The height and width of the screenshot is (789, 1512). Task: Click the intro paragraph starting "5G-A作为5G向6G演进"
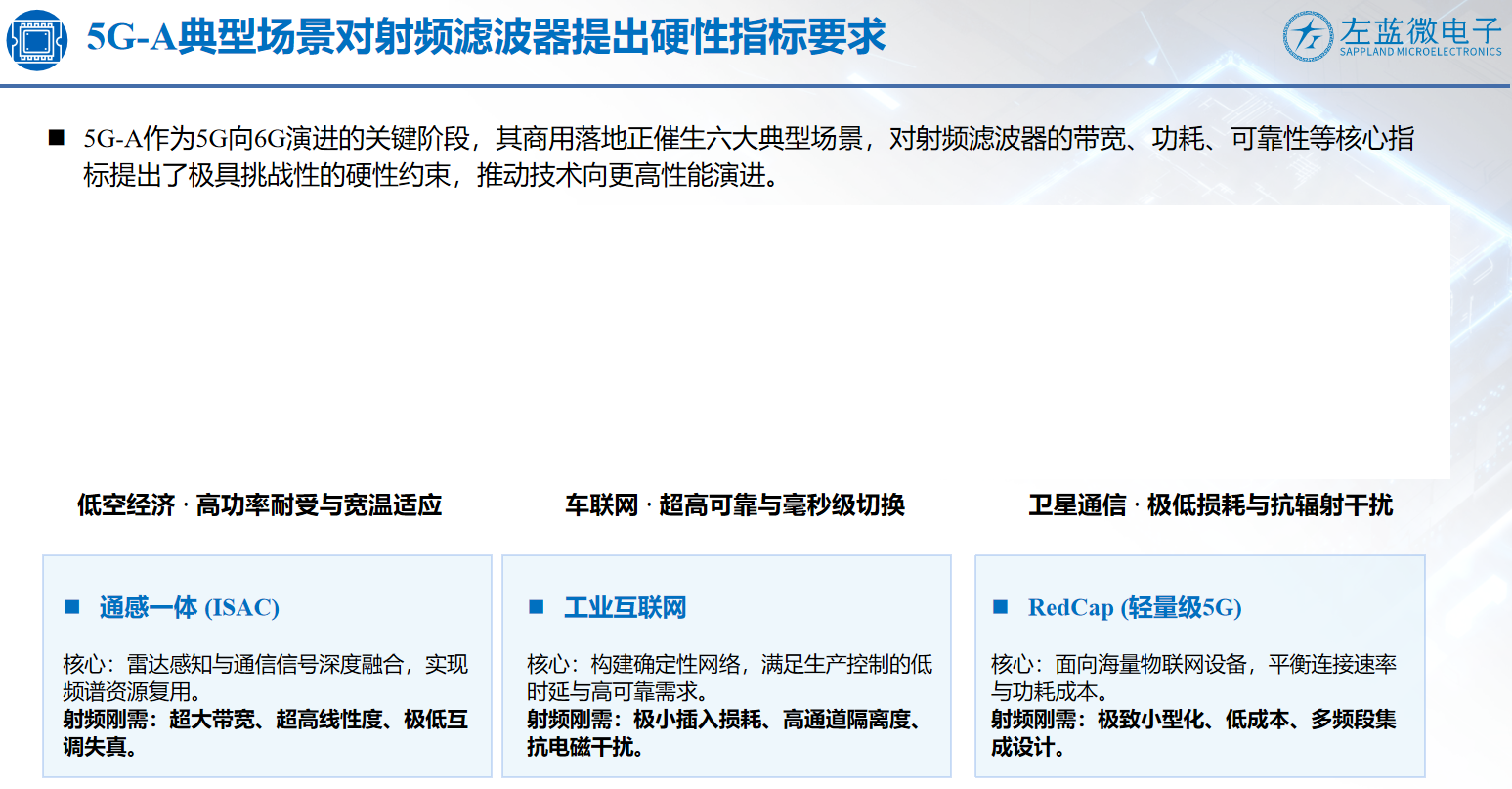pos(749,156)
